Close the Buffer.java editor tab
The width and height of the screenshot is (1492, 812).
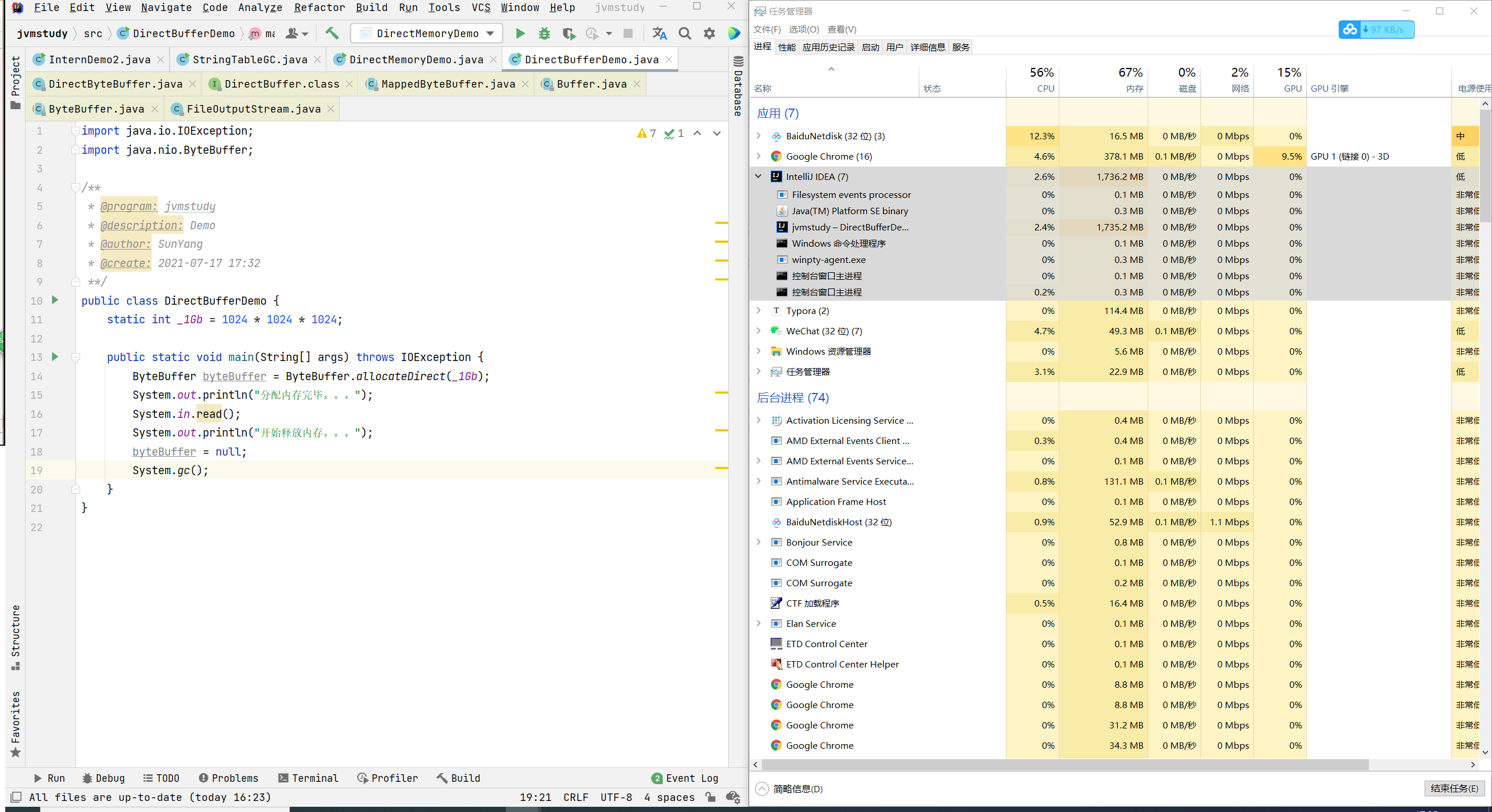point(637,84)
